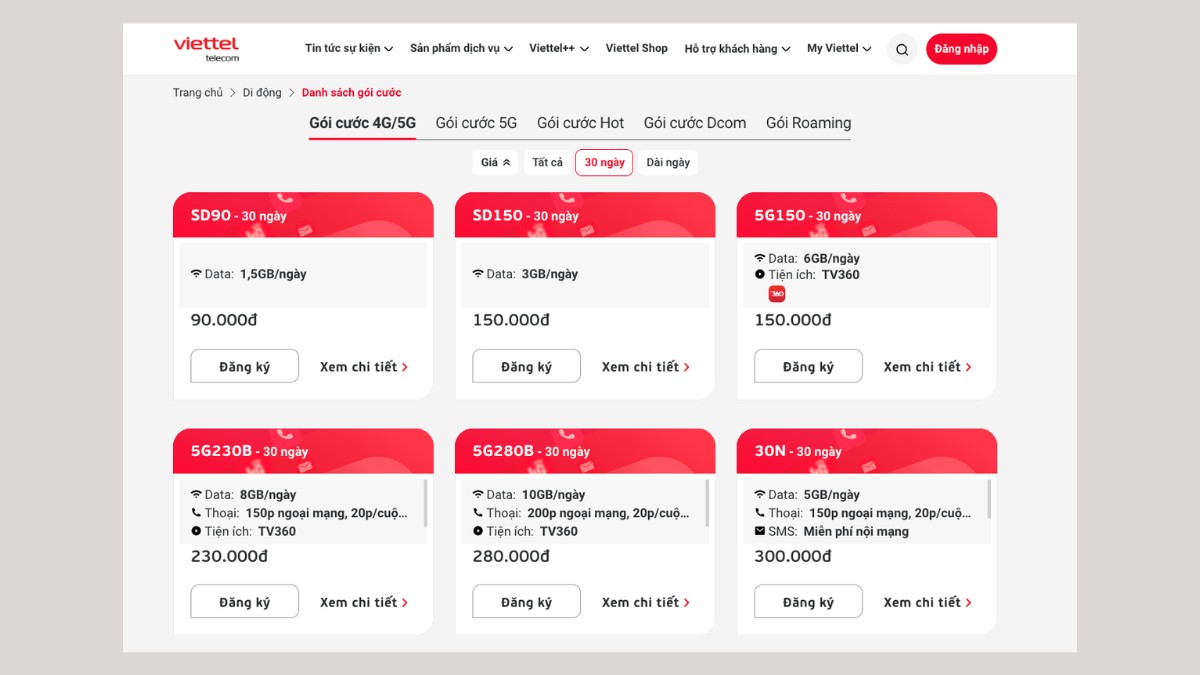The height and width of the screenshot is (675, 1200).
Task: Go to Trang chủ breadcrumb
Action: 198,93
